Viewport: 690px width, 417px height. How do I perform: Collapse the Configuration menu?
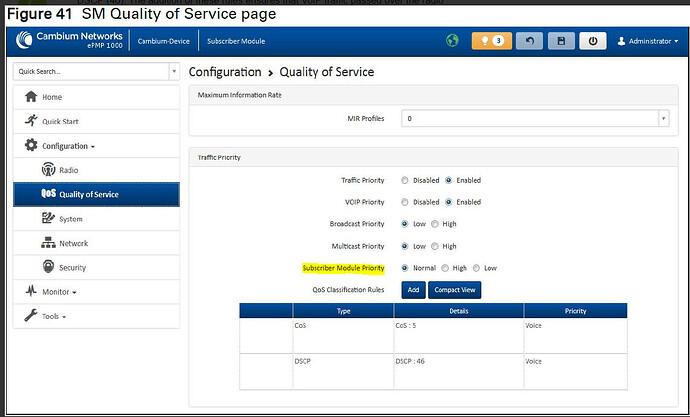pos(68,146)
